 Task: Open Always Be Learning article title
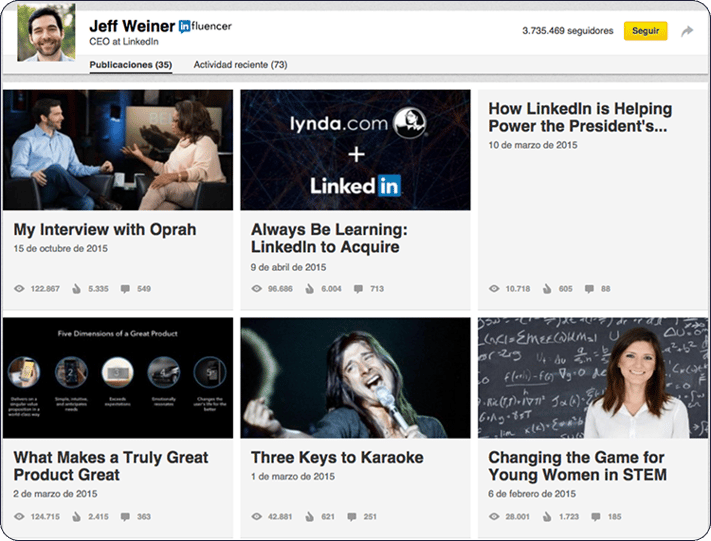coord(329,238)
